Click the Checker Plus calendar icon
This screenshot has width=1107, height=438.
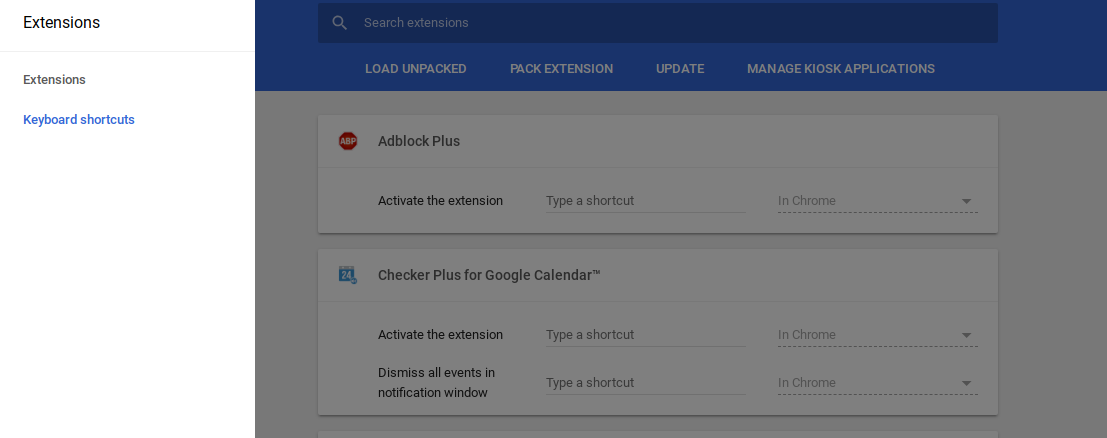[x=348, y=275]
